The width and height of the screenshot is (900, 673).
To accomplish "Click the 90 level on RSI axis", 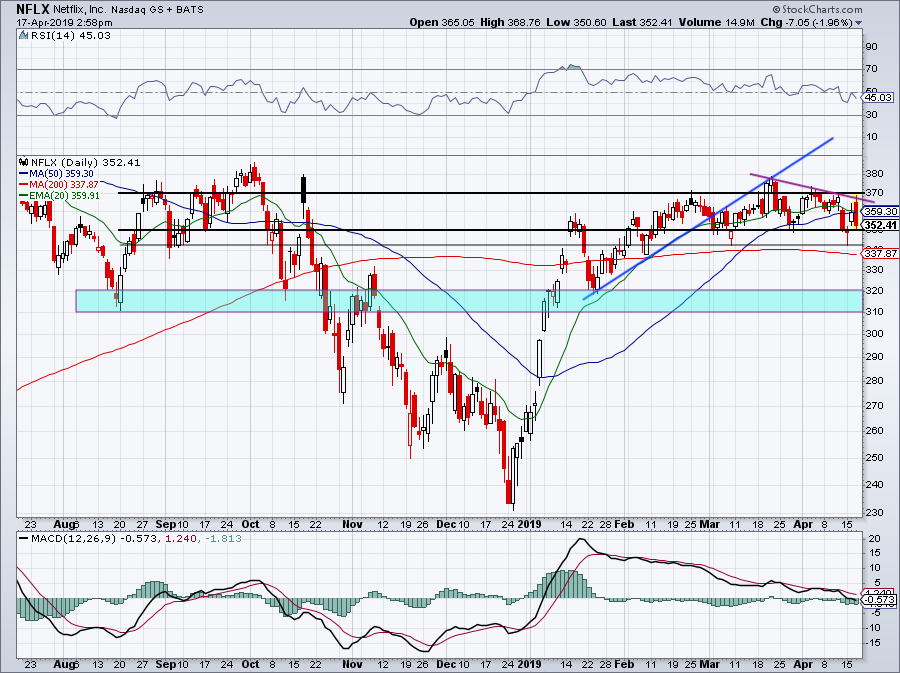I will coord(871,46).
